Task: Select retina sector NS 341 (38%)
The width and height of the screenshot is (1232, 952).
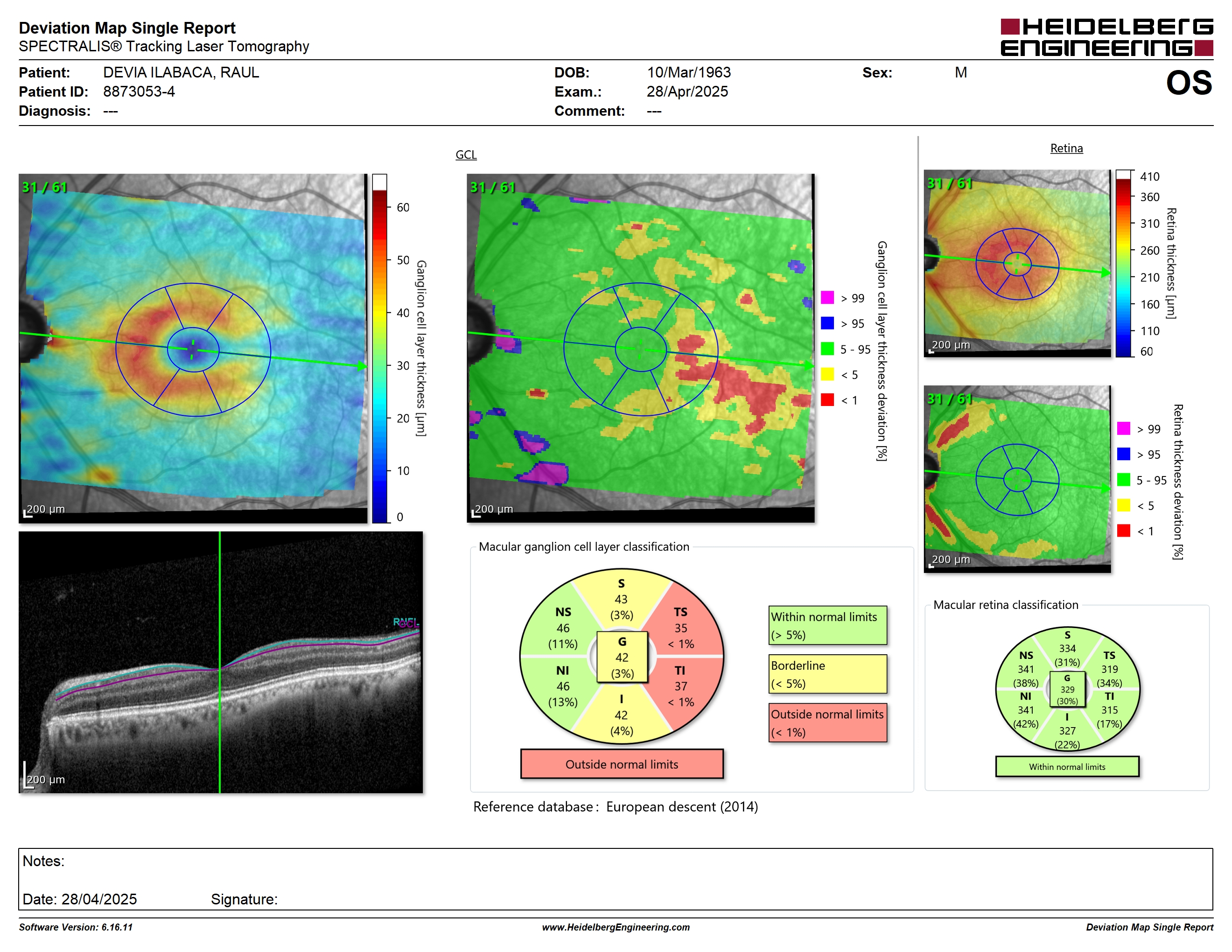Action: pos(1026,670)
